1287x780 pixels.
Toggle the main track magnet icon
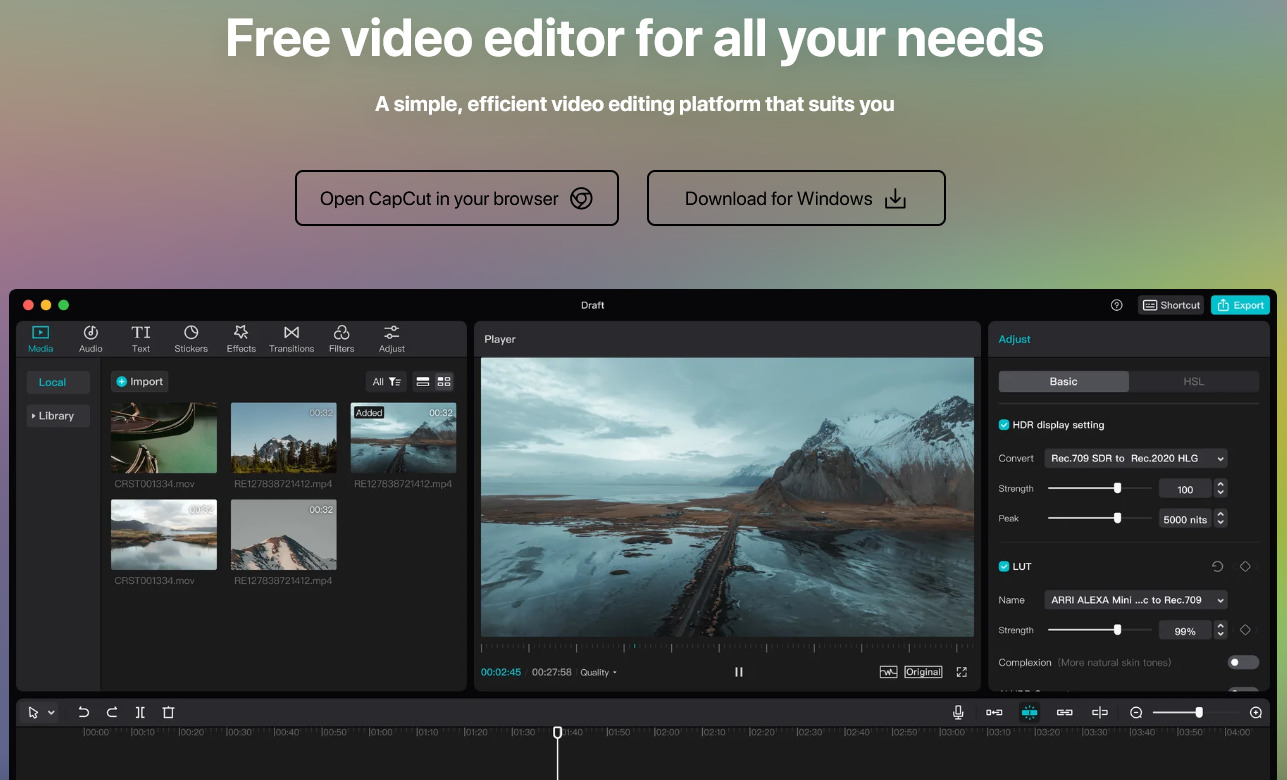click(x=994, y=712)
